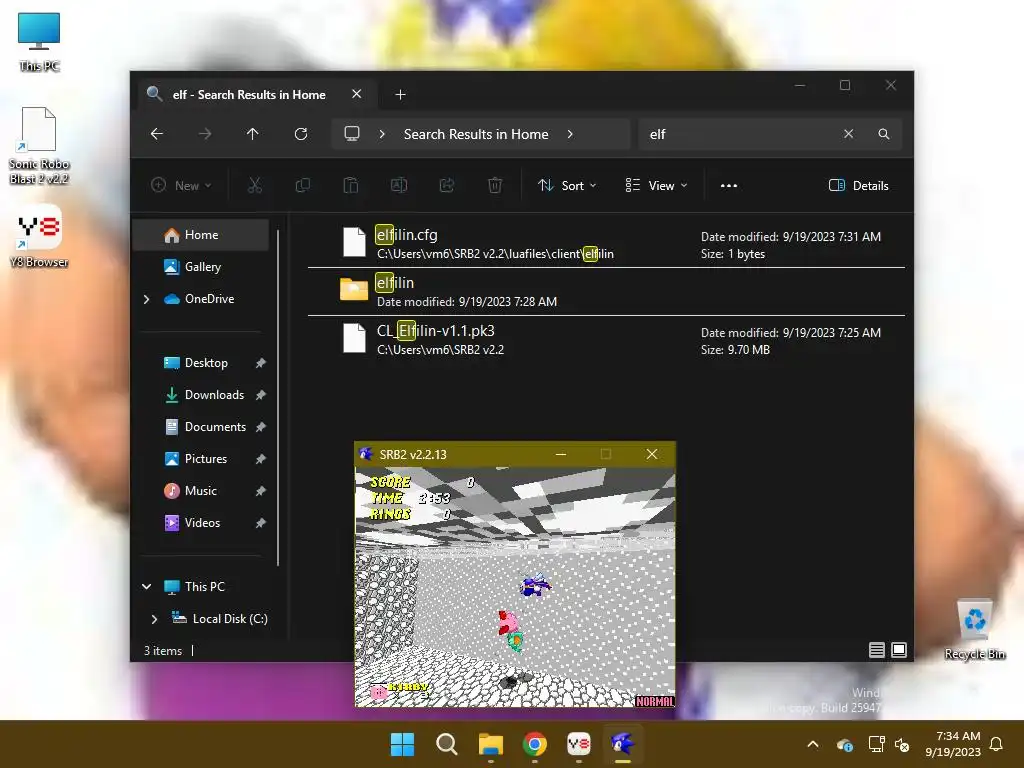This screenshot has width=1024, height=768.
Task: Clear the elf search text
Action: 848,134
